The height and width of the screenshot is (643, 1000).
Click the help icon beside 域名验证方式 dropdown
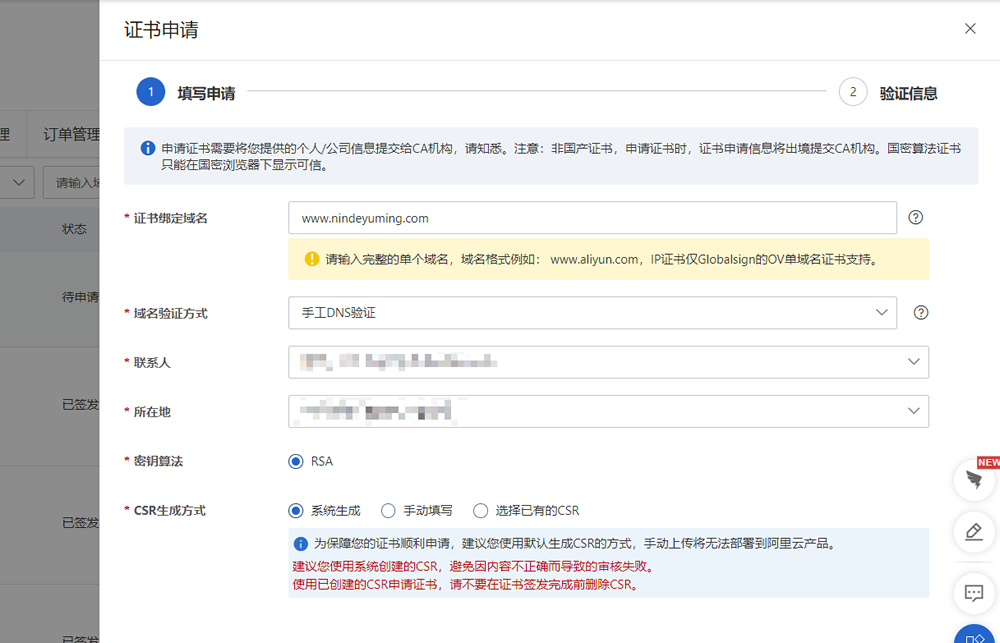(x=921, y=313)
